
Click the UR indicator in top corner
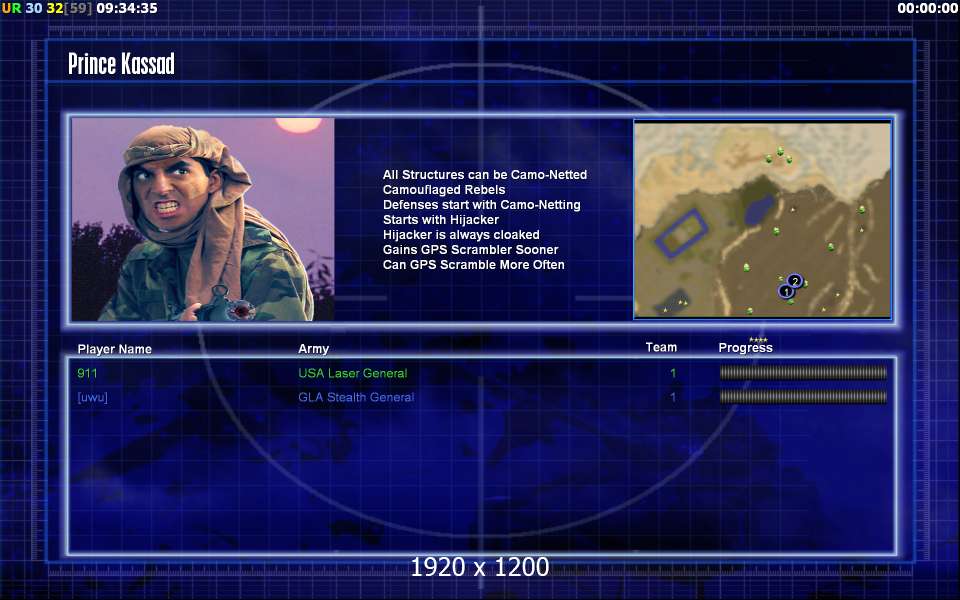click(12, 9)
